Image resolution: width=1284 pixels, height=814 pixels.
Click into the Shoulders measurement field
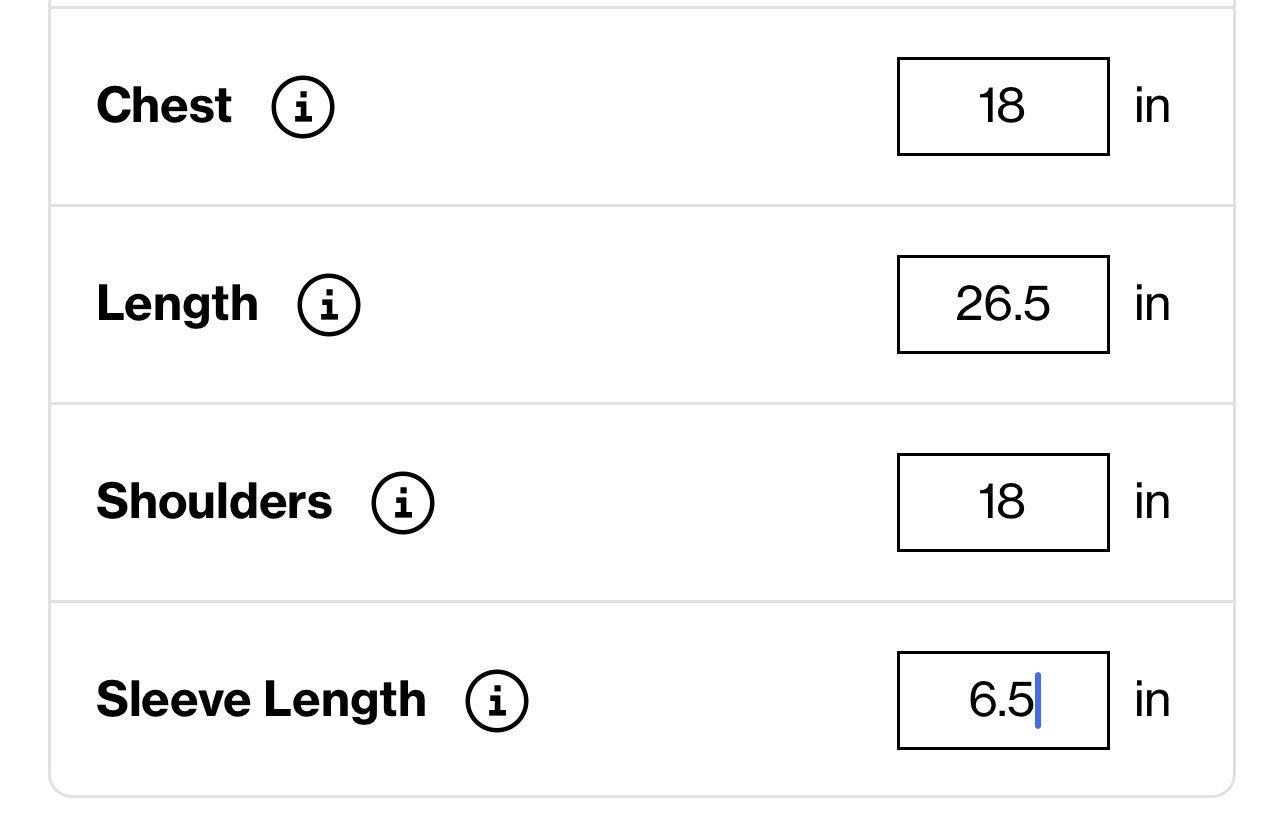(x=1003, y=502)
